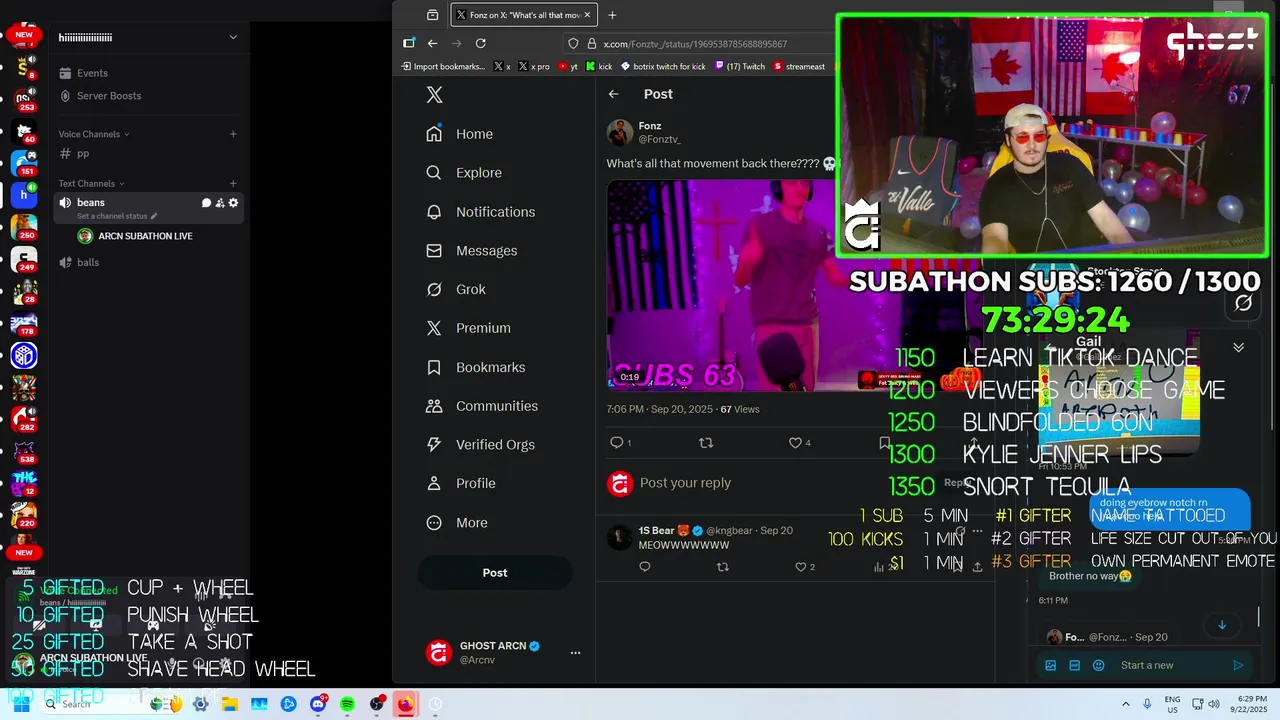The height and width of the screenshot is (720, 1280).
Task: Go back with the Post header arrow
Action: tap(614, 94)
